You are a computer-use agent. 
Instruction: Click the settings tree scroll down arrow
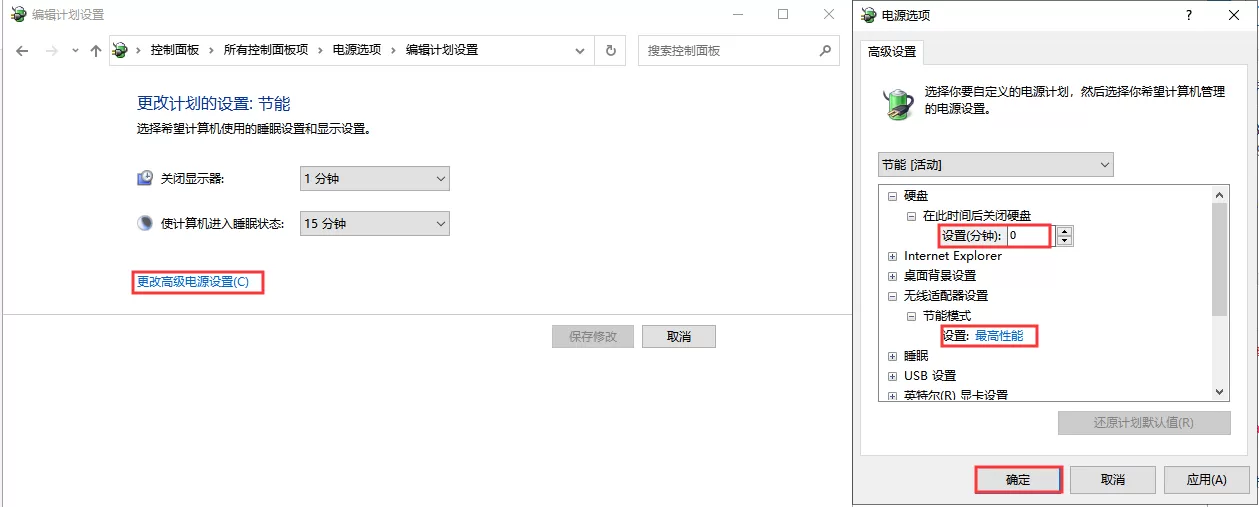(x=1220, y=392)
